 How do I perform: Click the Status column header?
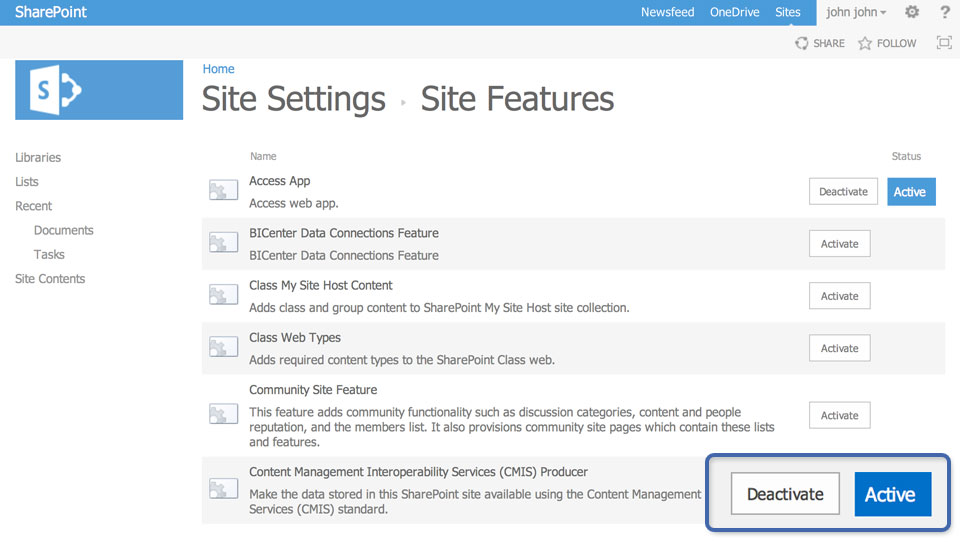[906, 156]
